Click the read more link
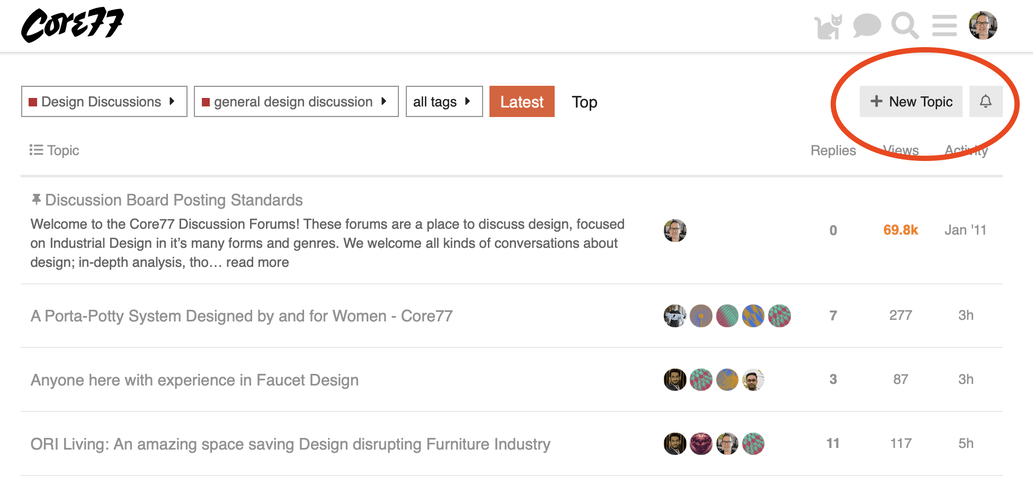Viewport: 1033px width, 484px height. (257, 262)
